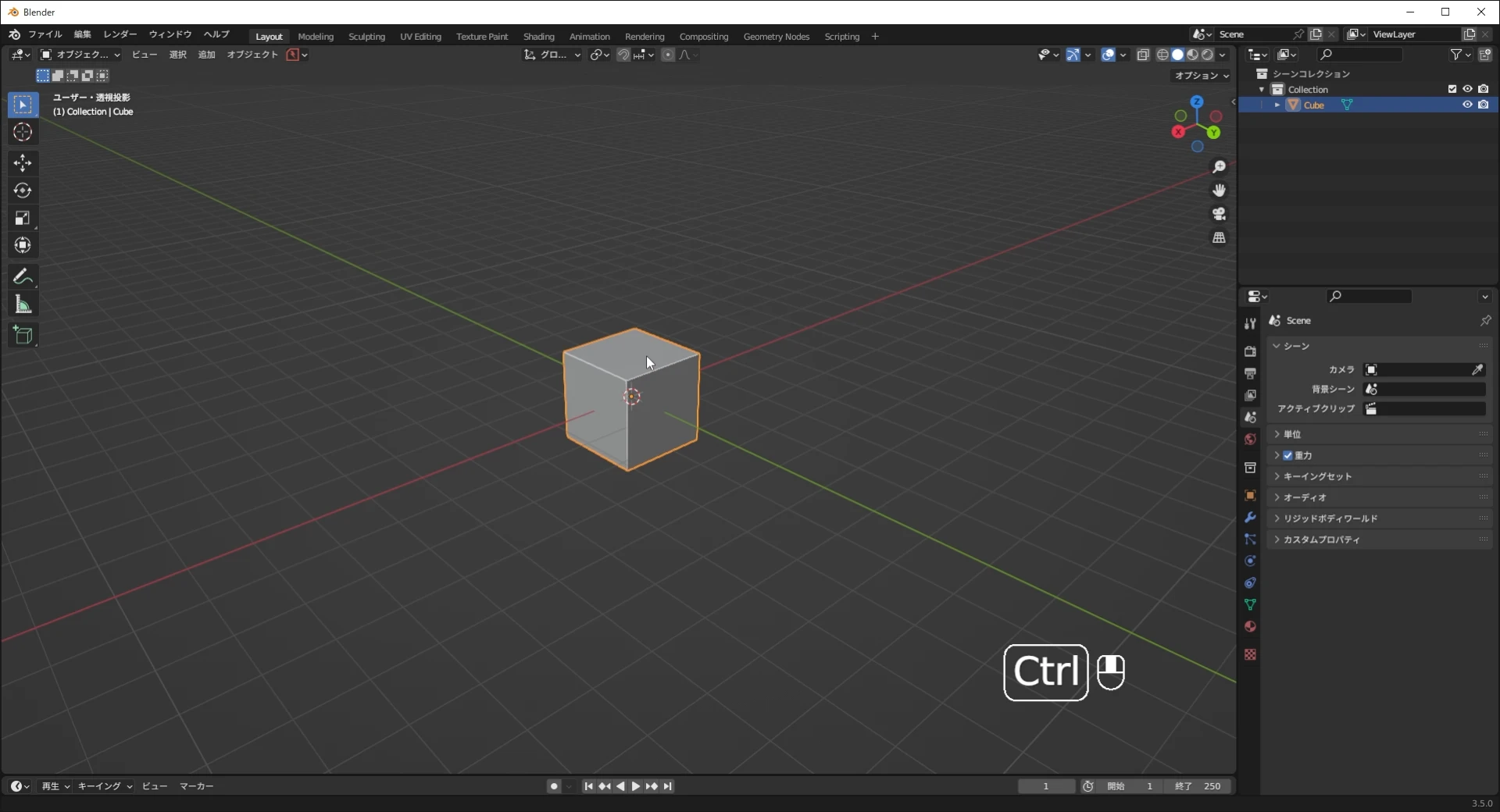1500x812 pixels.
Task: Click the pan view hand icon
Action: (1219, 191)
